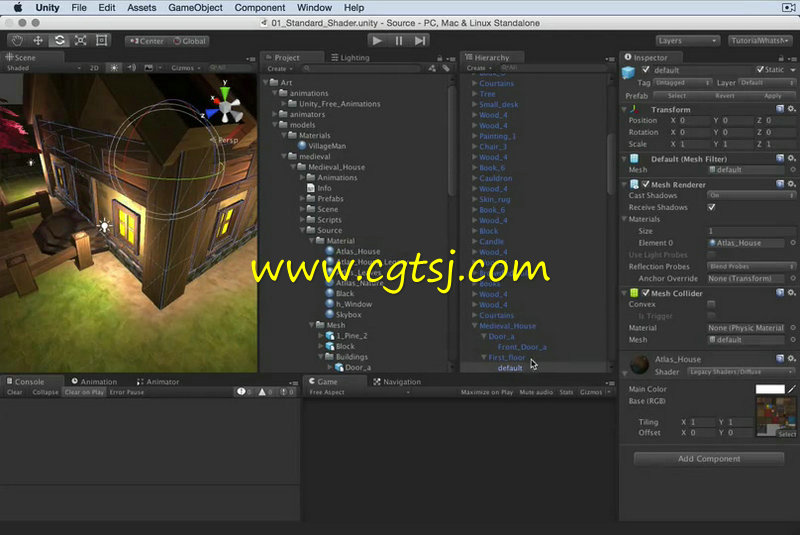The image size is (800, 535).
Task: Click Project search by label icon
Action: [x=445, y=68]
